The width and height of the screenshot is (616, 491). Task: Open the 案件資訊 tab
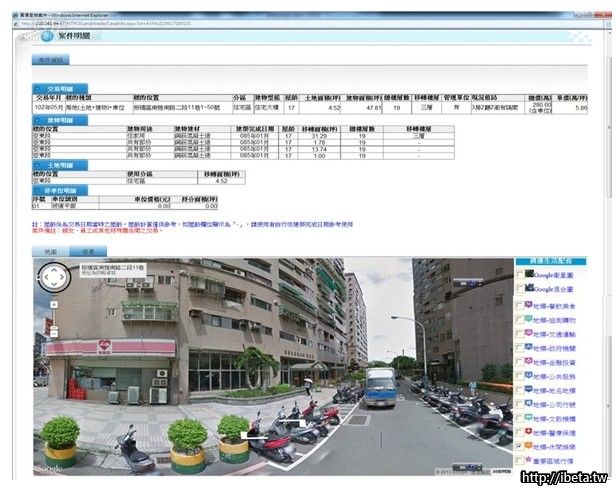point(50,60)
